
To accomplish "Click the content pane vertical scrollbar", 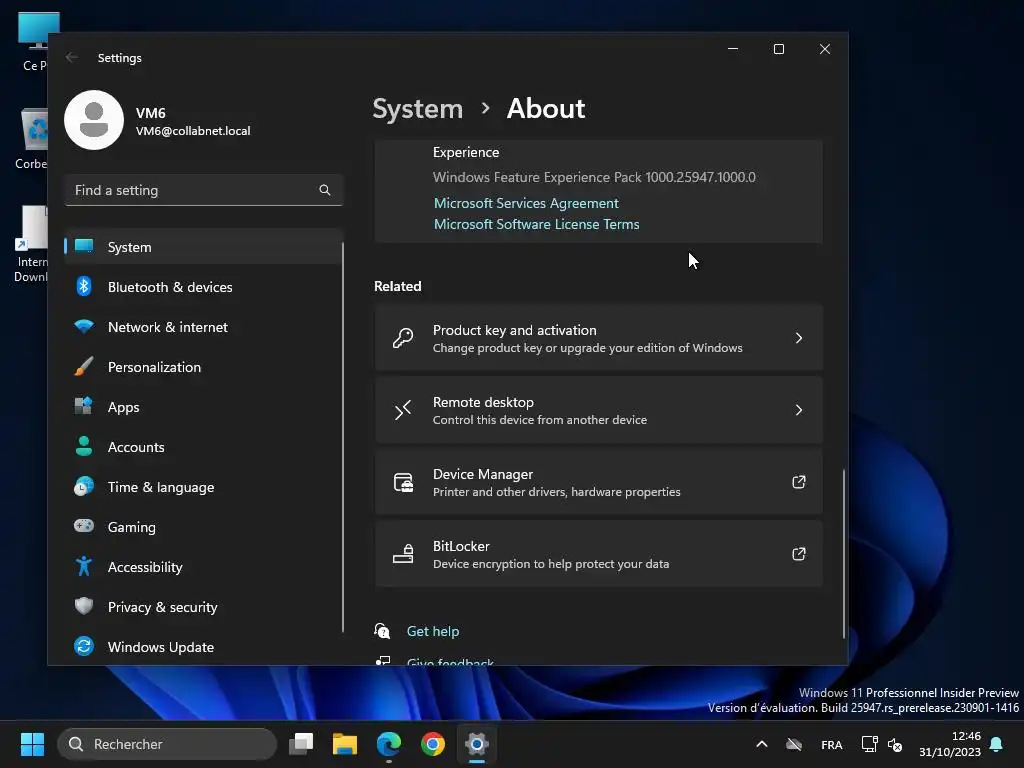I will pos(843,552).
